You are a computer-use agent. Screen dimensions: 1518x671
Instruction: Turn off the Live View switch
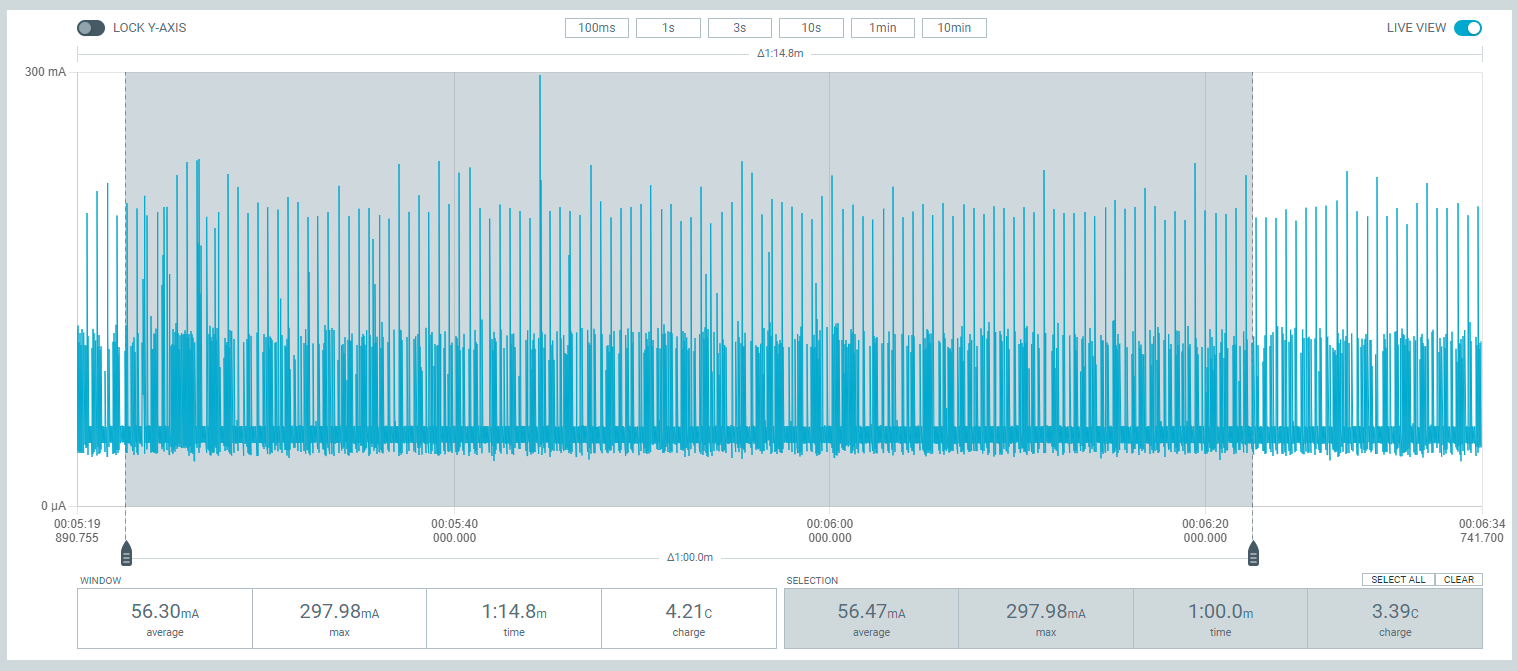pos(1468,28)
